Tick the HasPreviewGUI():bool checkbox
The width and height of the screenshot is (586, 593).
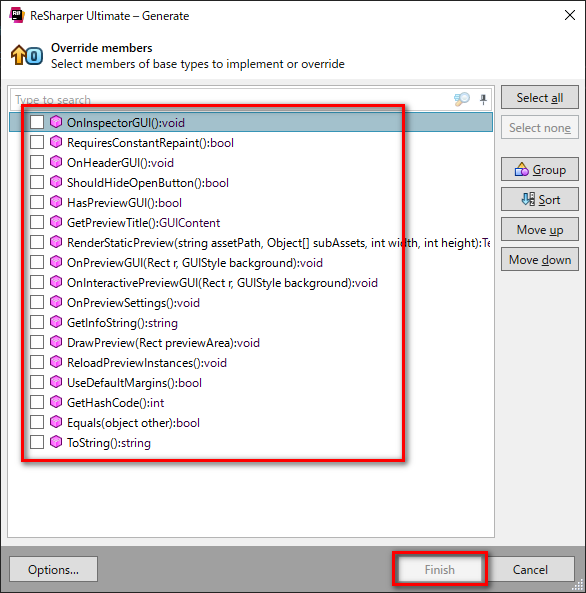click(37, 202)
